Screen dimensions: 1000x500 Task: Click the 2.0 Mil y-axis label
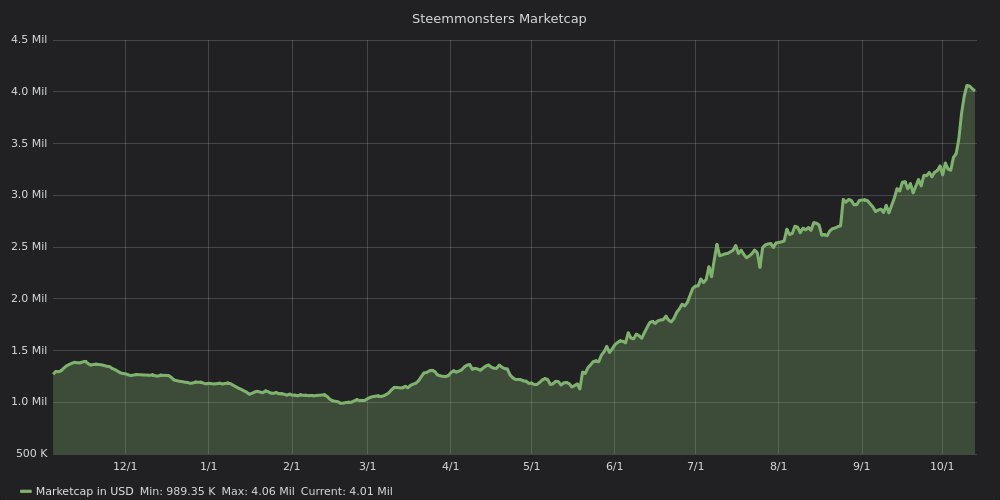click(x=29, y=298)
